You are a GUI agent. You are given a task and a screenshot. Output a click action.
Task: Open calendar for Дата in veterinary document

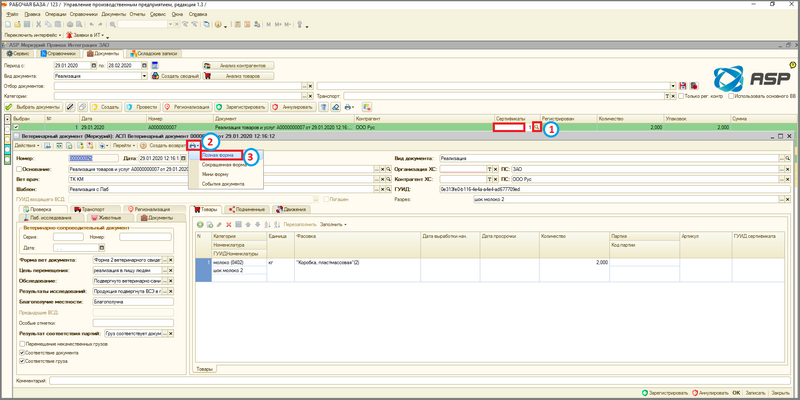[x=183, y=159]
